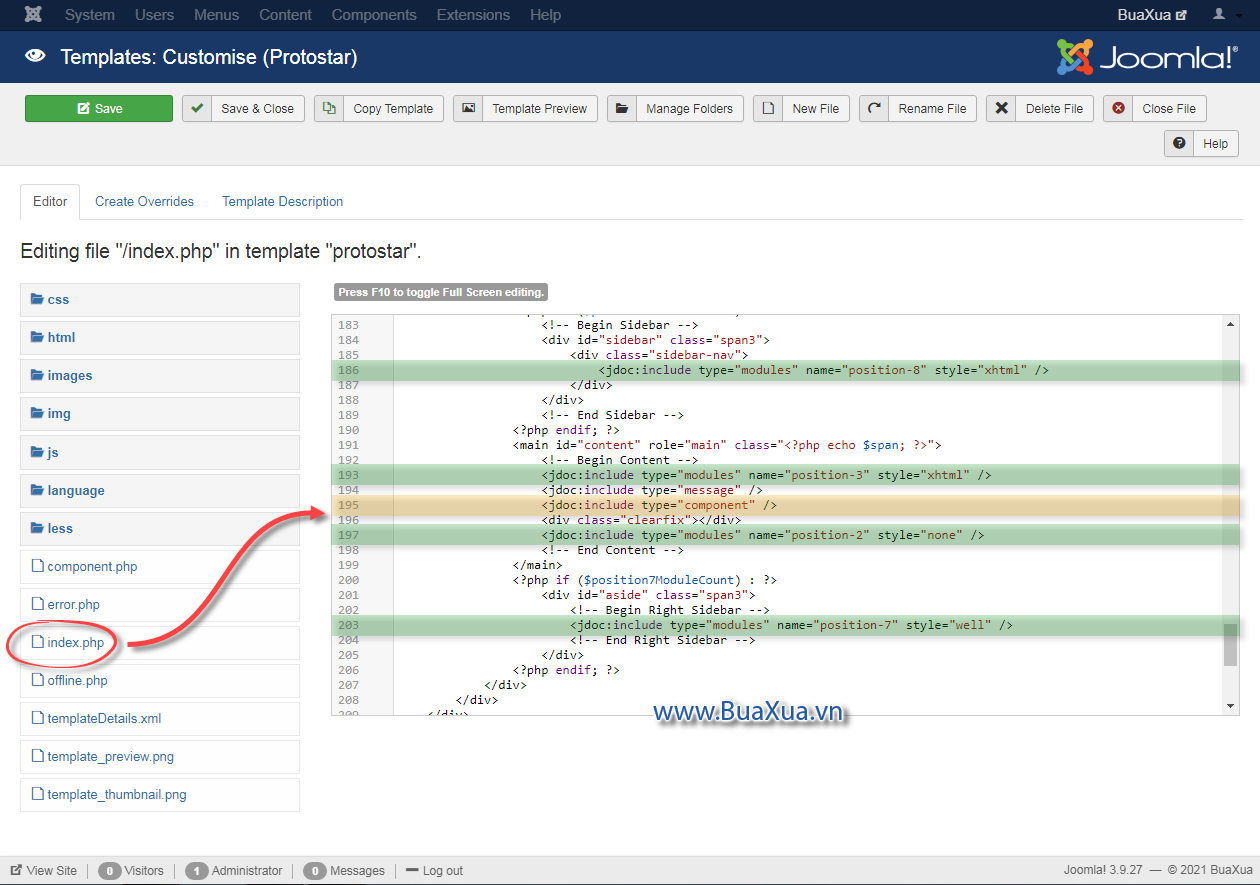Click the question mark icon on Help
The width and height of the screenshot is (1260, 885).
click(x=1179, y=143)
